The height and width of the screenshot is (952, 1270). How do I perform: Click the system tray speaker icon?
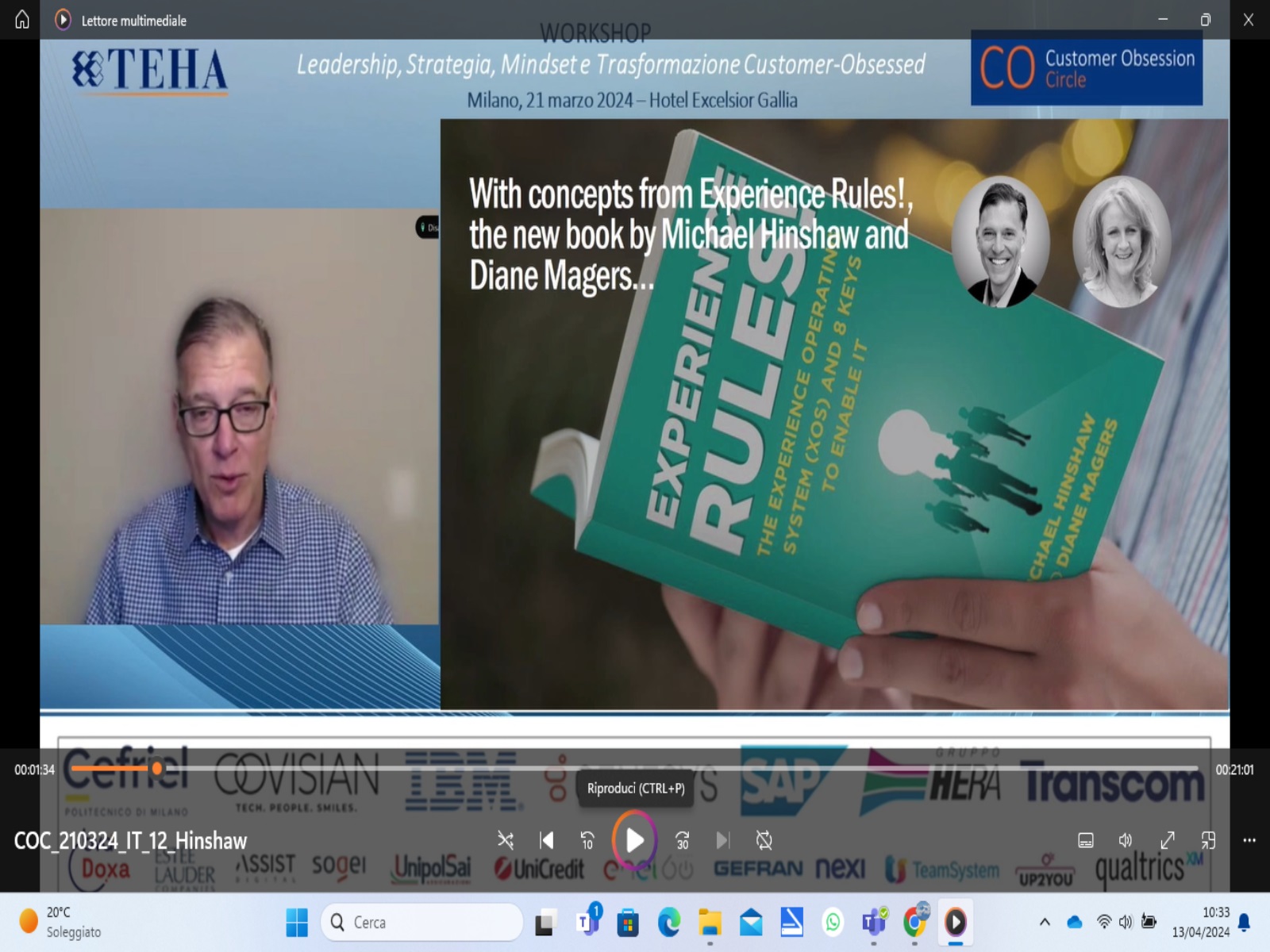tap(1126, 922)
